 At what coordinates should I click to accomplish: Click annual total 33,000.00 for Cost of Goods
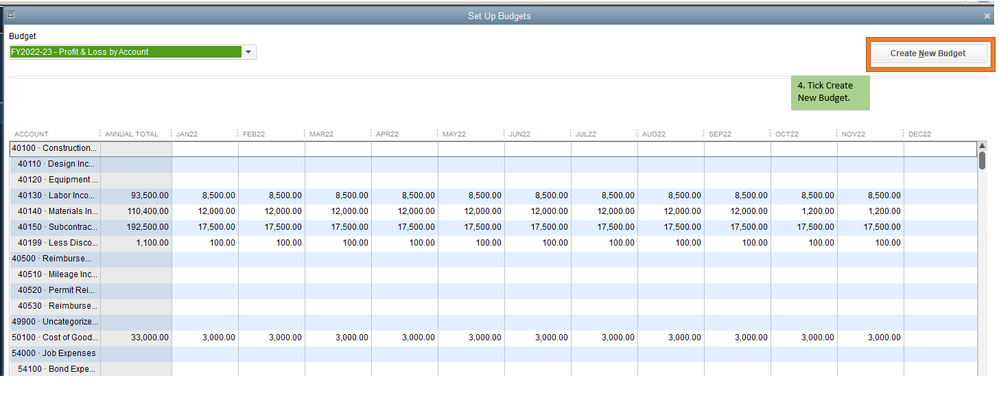(x=136, y=338)
